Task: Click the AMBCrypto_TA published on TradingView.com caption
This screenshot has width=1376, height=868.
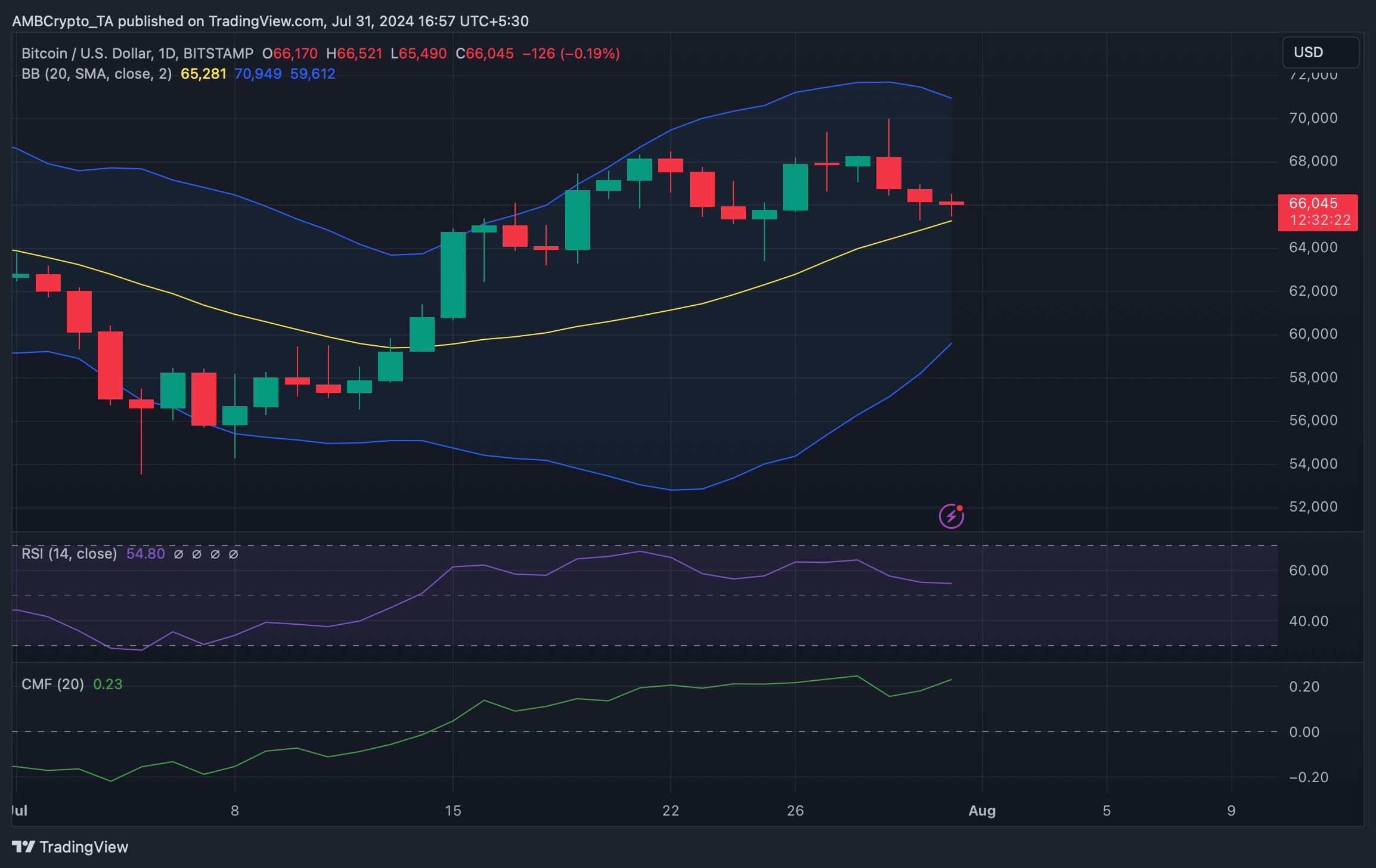Action: (270, 21)
